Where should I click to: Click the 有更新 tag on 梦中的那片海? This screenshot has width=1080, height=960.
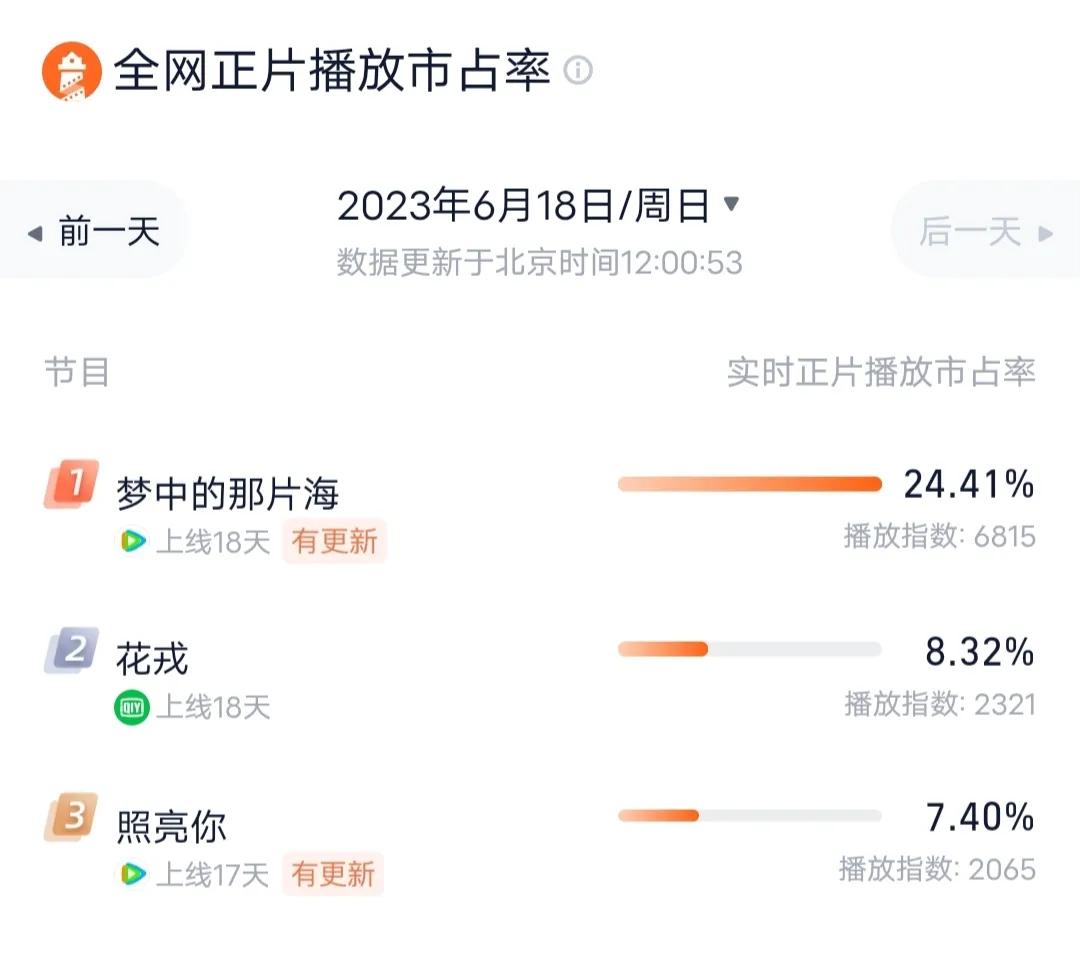pyautogui.click(x=334, y=541)
